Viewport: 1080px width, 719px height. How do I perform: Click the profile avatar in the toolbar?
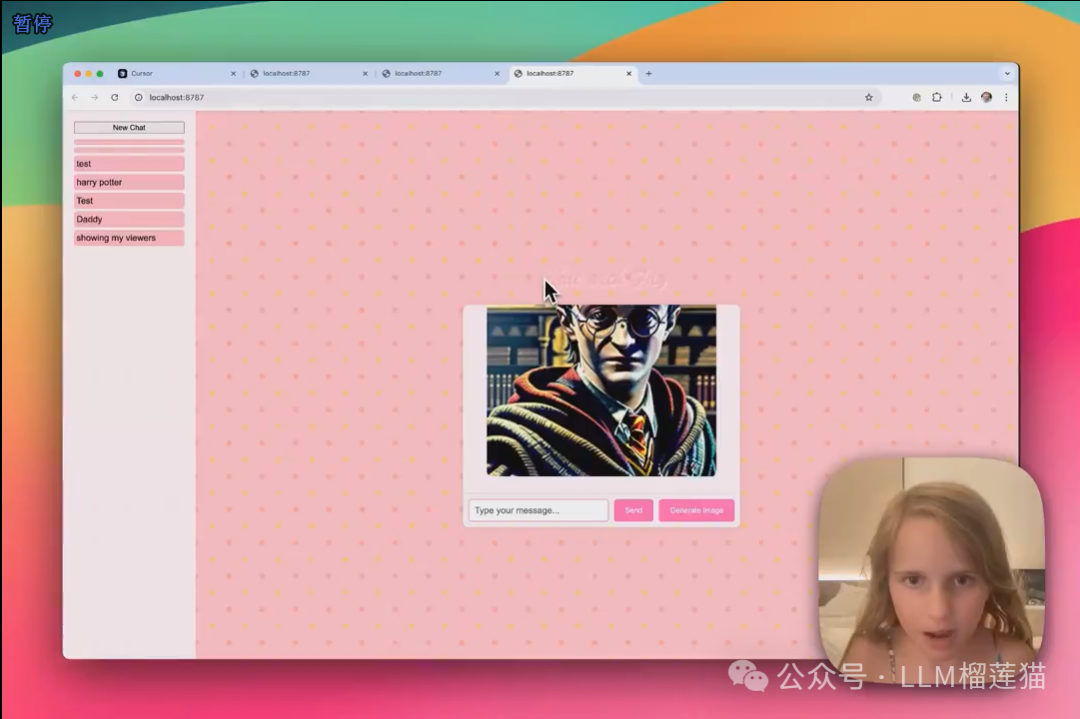pos(986,98)
